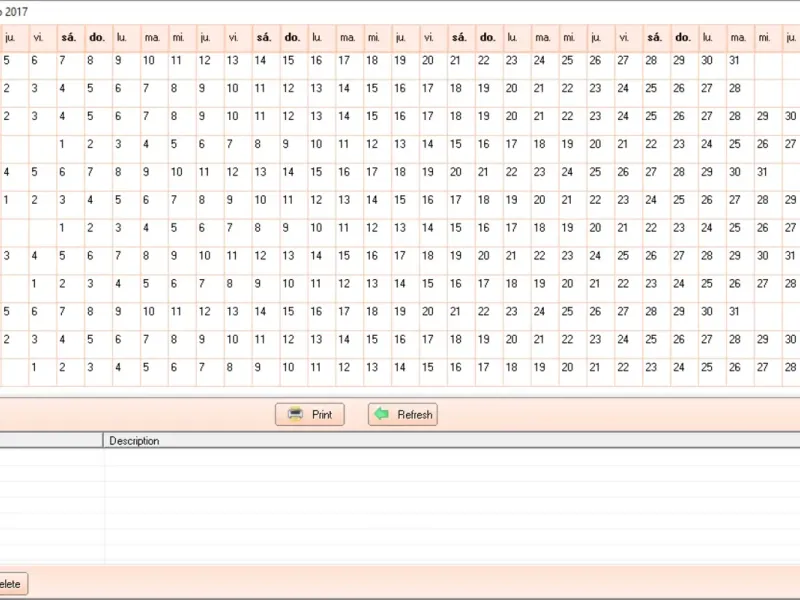Click vi. header above top-row day 27
The image size is (800, 600).
click(x=623, y=37)
